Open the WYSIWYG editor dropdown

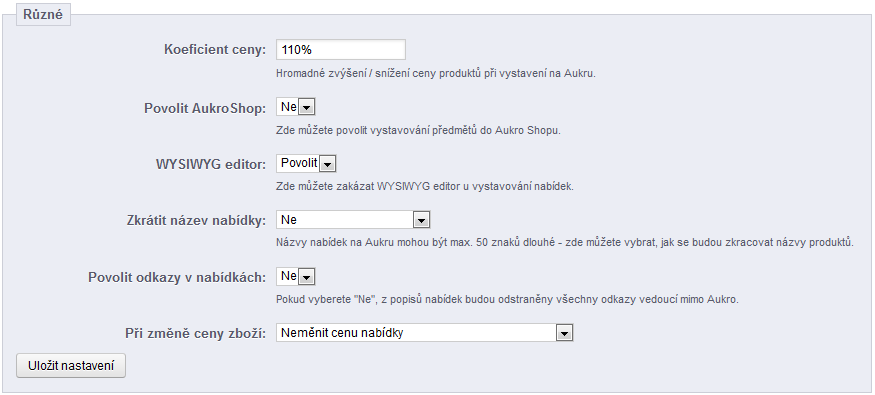coord(306,163)
